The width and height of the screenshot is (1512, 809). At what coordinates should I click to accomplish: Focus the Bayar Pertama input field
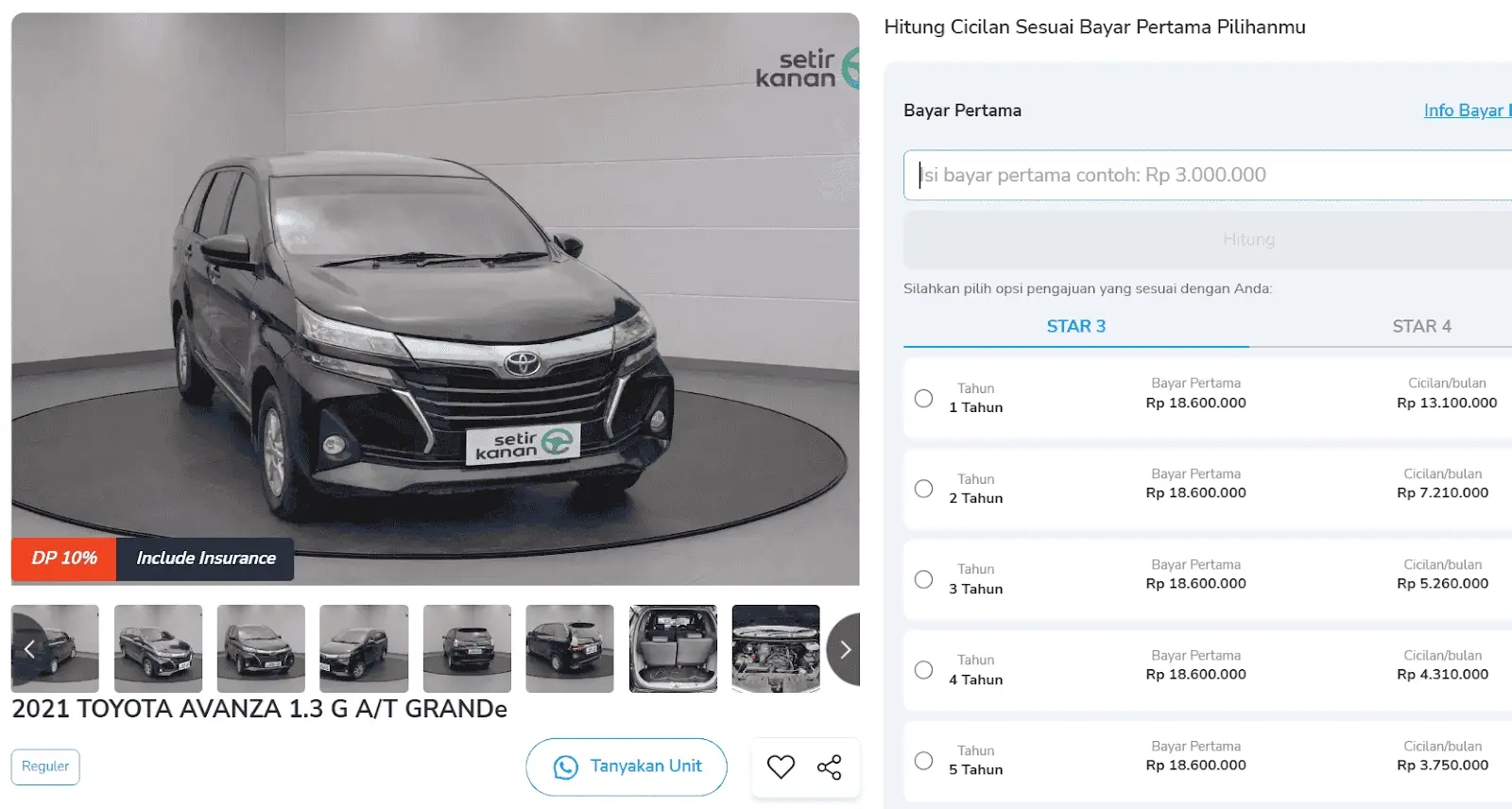1210,175
